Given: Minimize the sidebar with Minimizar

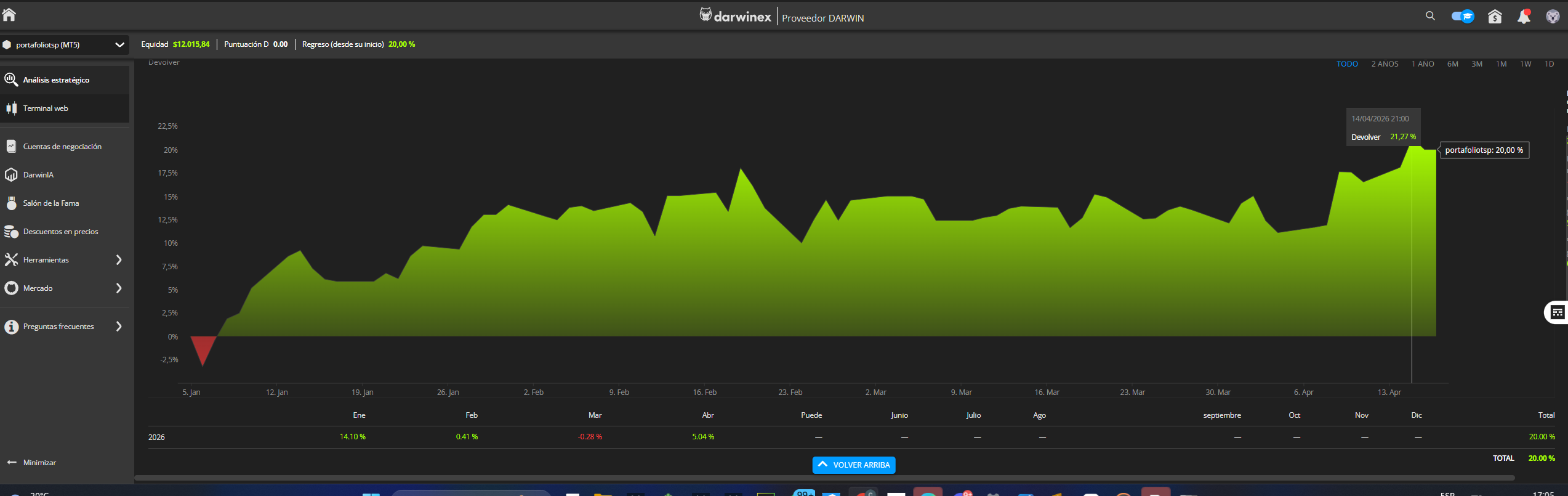Looking at the screenshot, I should [x=31, y=463].
